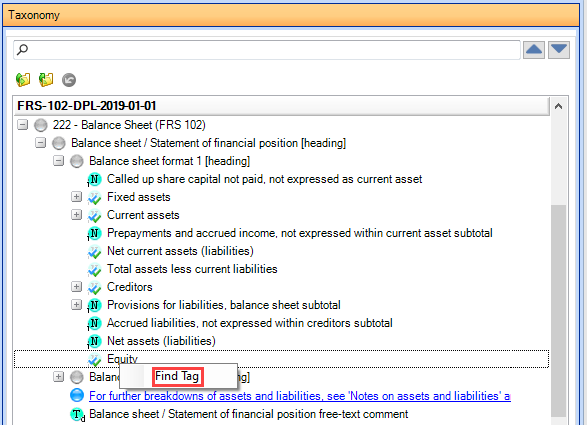Click tick icon beside Fixed assets
Screen dimensions: 587x425
coord(94,198)
